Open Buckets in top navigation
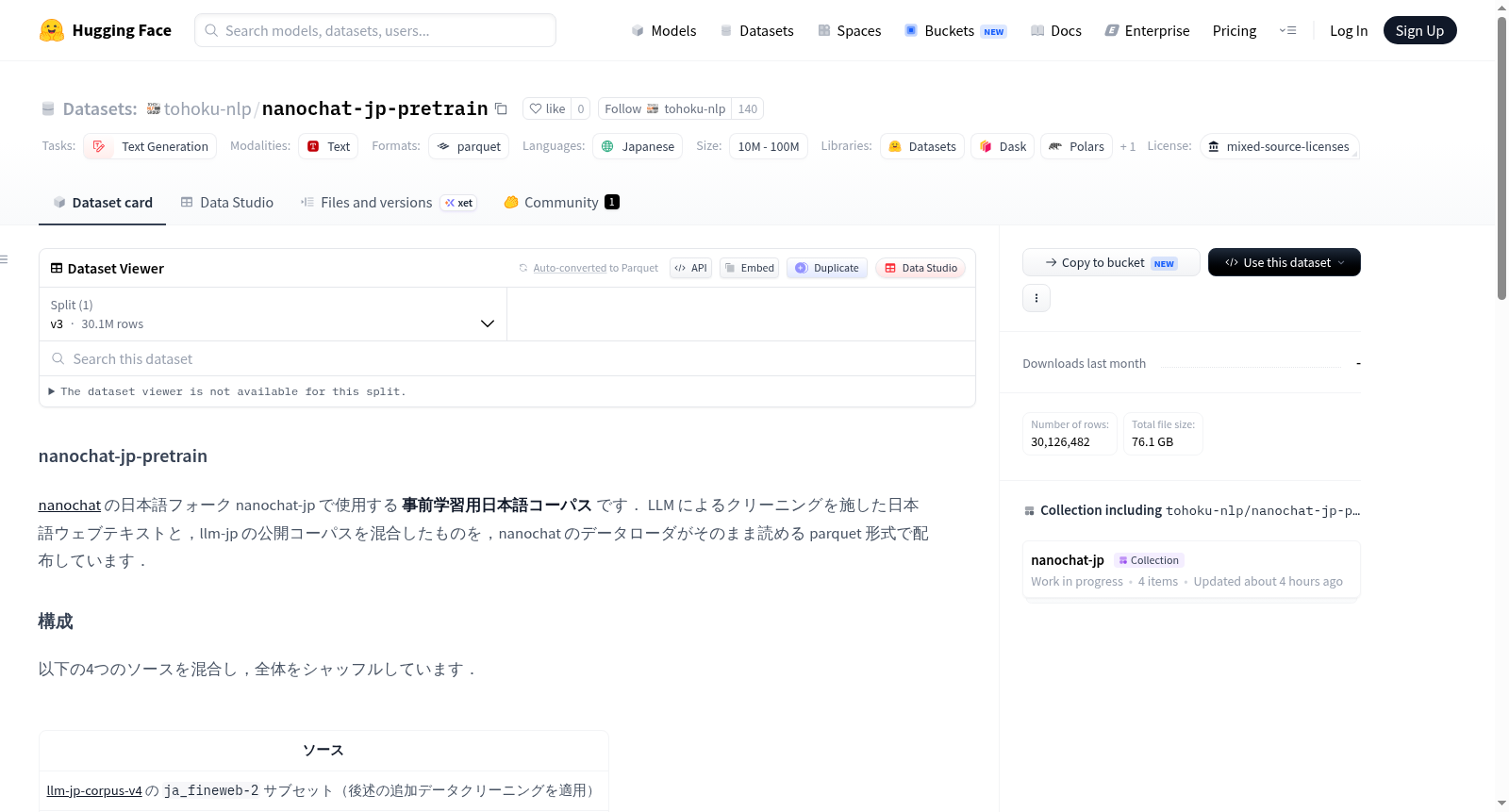The height and width of the screenshot is (812, 1509). (955, 30)
